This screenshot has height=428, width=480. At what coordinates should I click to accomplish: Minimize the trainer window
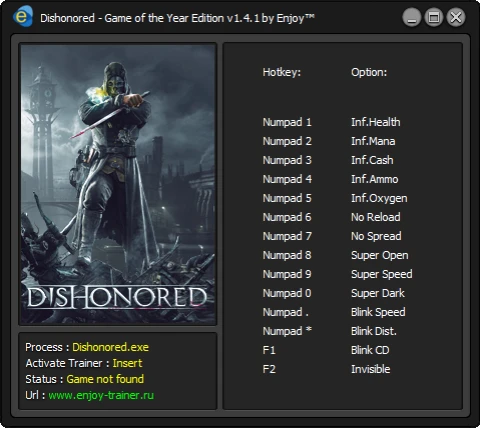coord(412,17)
